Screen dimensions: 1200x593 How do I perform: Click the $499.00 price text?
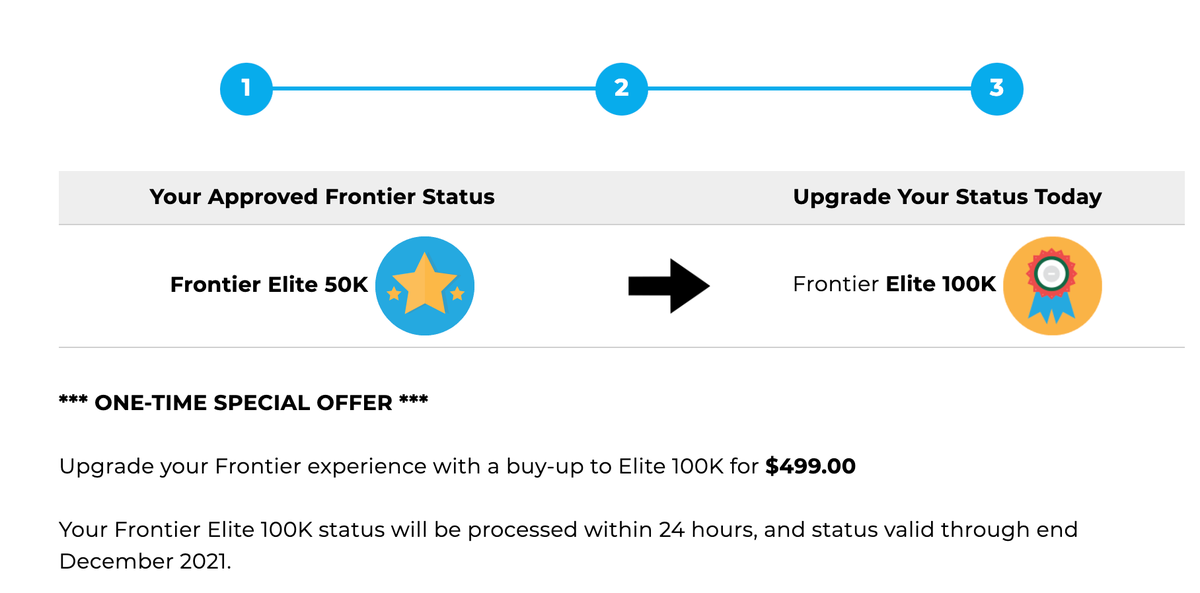[x=811, y=466]
